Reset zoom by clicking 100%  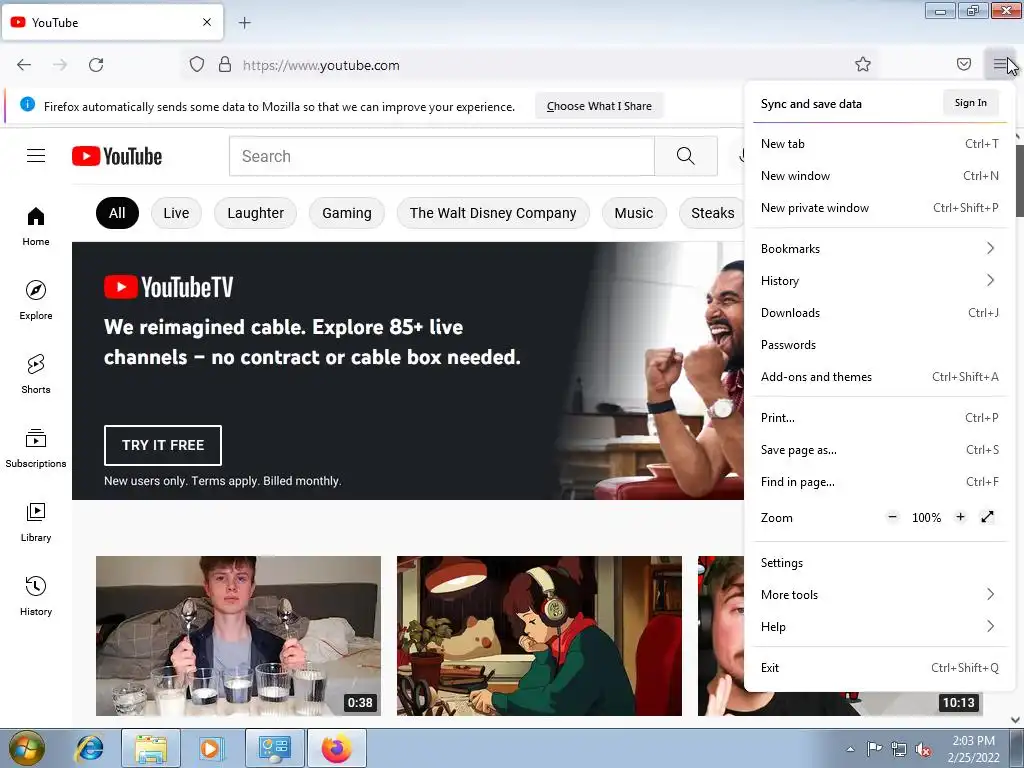926,518
